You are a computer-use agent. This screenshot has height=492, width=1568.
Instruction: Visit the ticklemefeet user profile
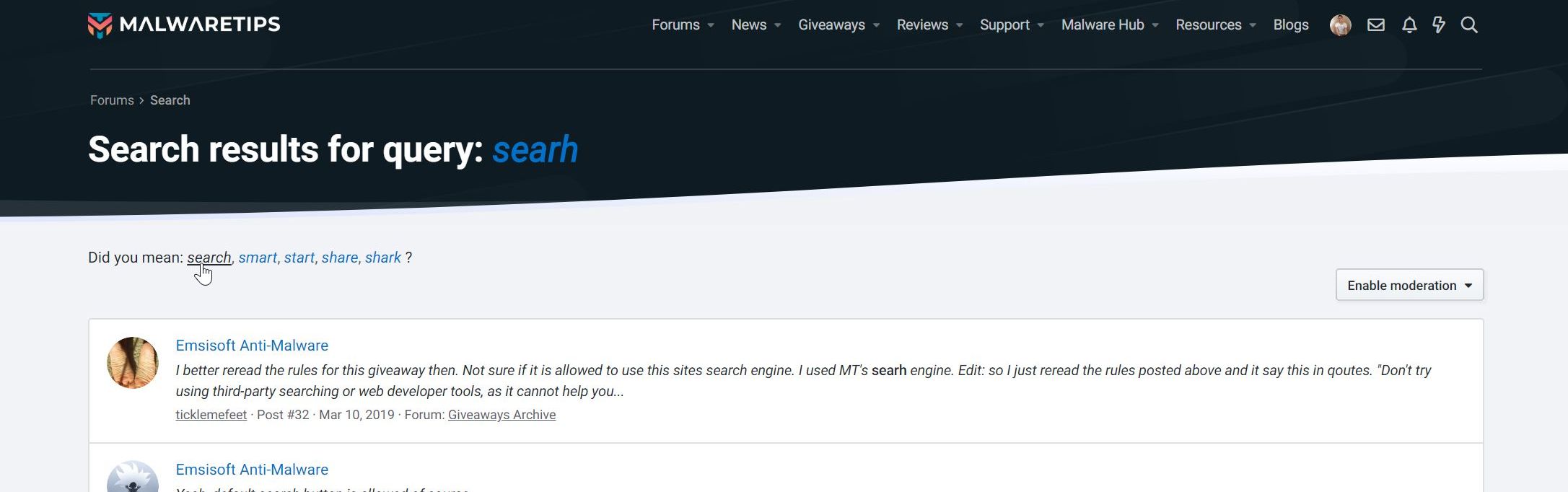[x=211, y=415]
